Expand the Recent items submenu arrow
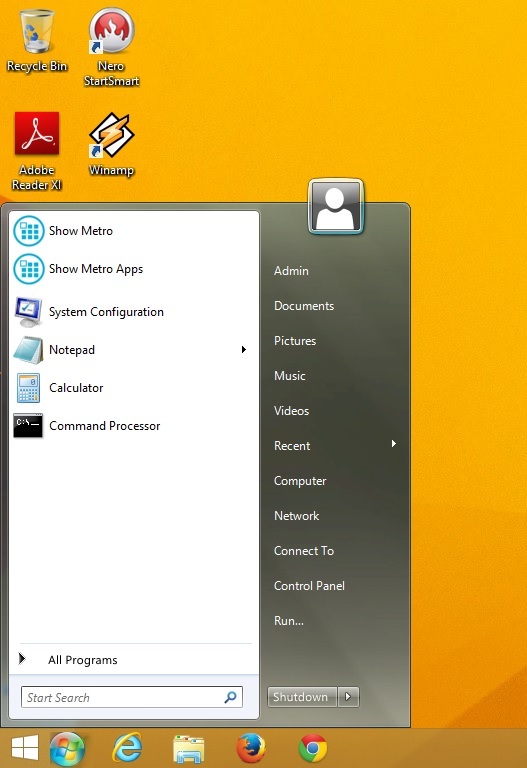527x768 pixels. click(393, 444)
